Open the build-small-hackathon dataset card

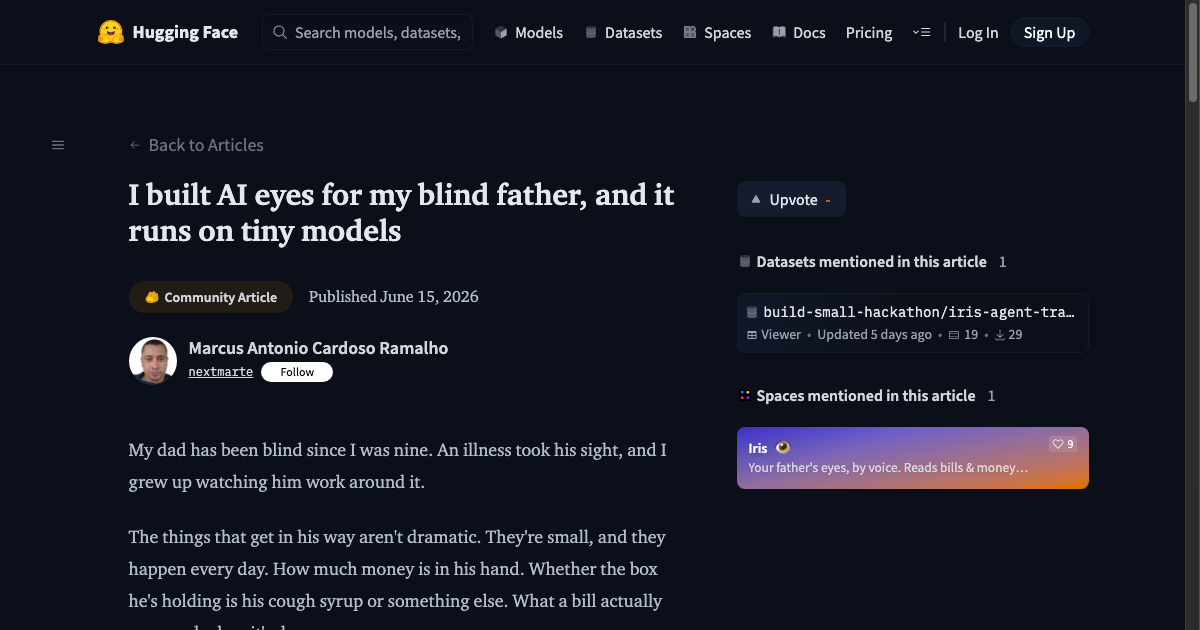tap(913, 323)
